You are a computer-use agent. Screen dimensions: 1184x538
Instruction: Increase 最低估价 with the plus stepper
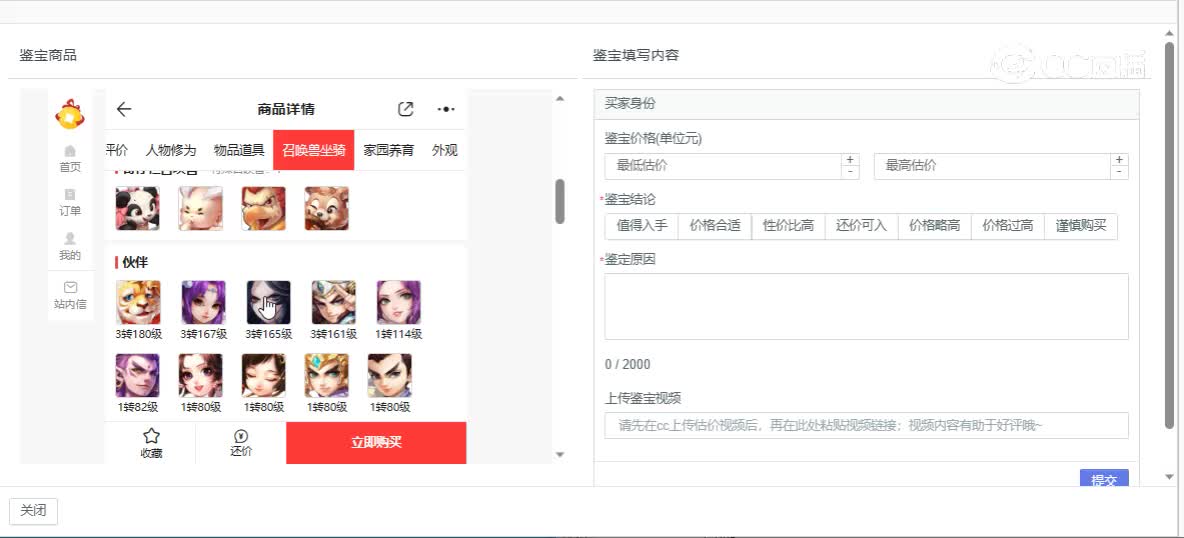click(850, 159)
